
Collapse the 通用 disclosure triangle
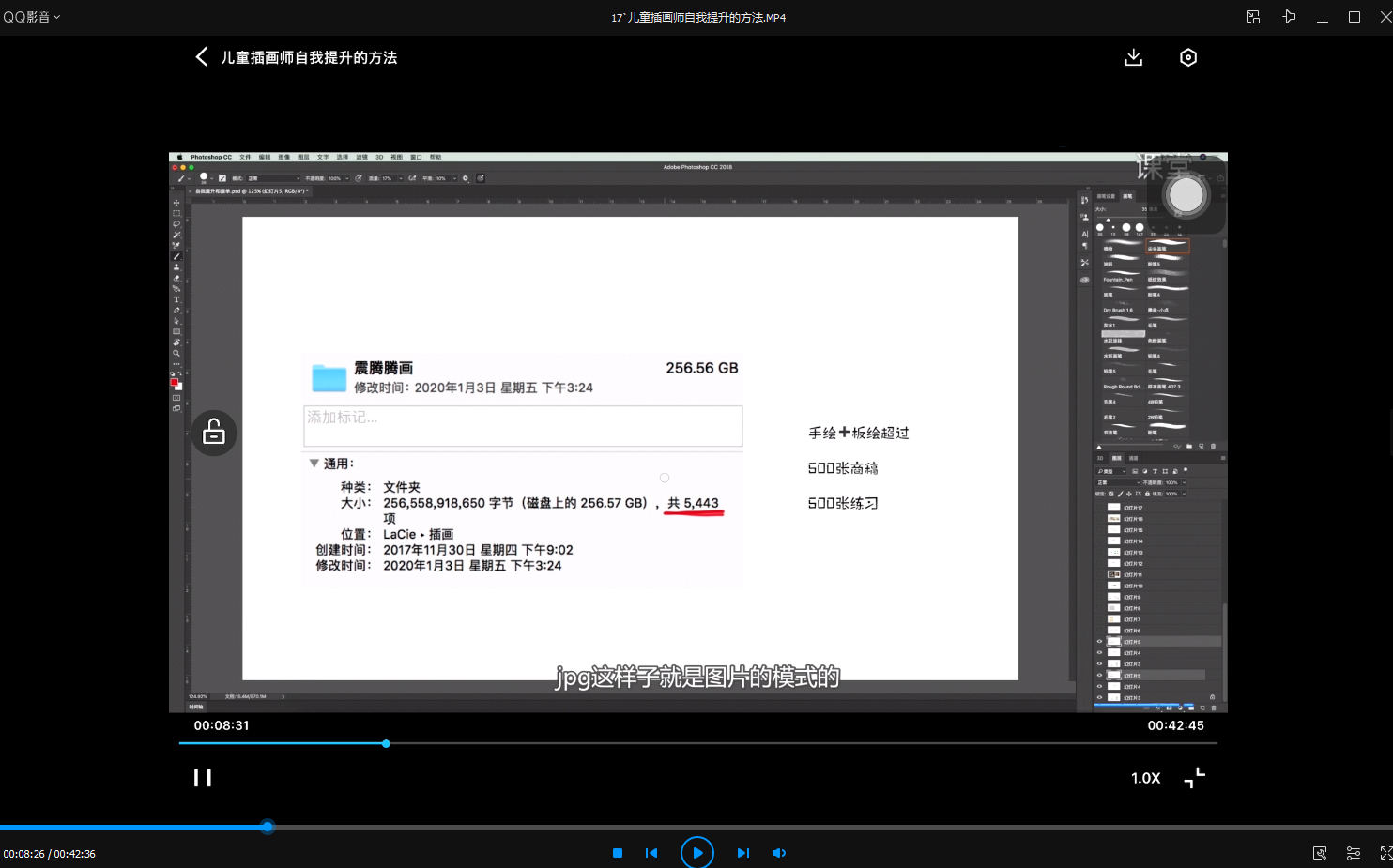tap(314, 464)
